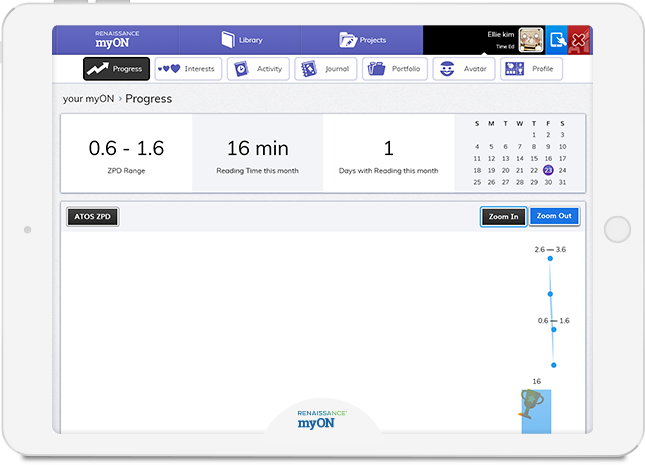Viewport: 645px width, 465px height.
Task: Click the Projects header tab label
Action: click(373, 40)
